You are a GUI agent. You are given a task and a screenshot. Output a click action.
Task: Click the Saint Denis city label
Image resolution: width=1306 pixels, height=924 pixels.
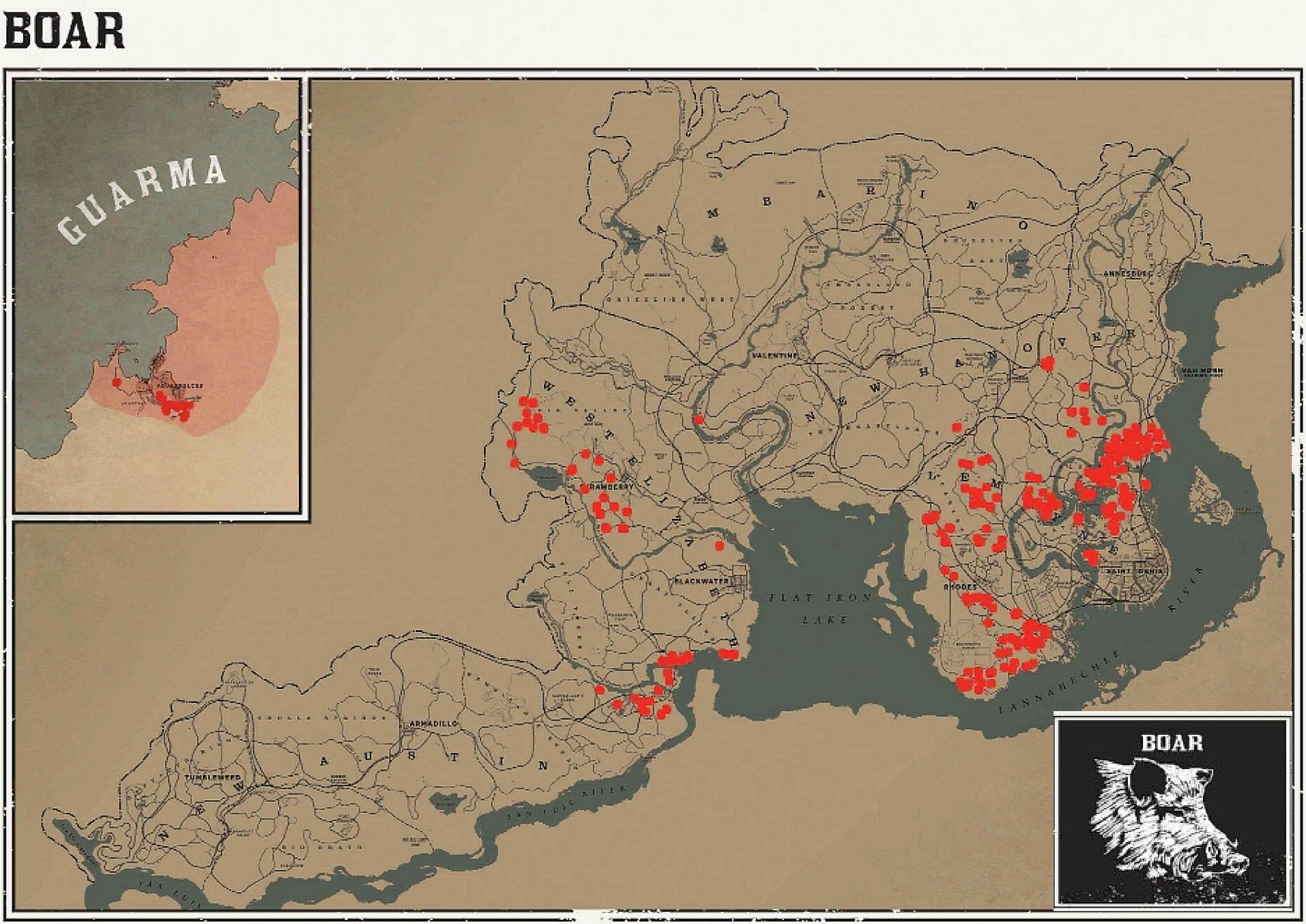point(1134,571)
